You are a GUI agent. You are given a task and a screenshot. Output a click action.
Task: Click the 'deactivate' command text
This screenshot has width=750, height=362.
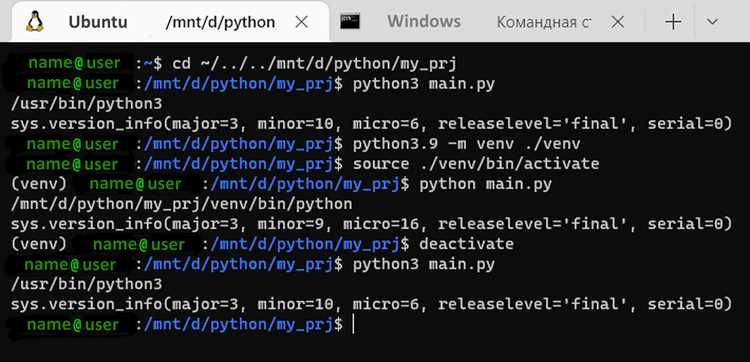[x=466, y=244]
